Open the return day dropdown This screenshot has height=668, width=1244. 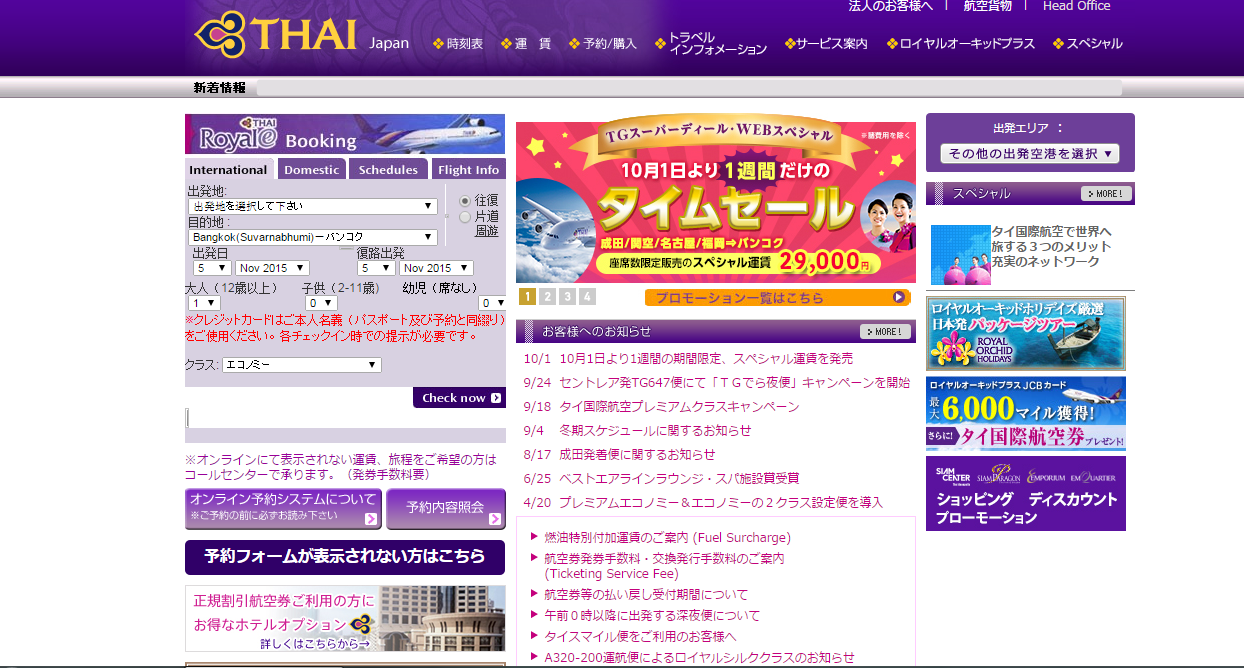(x=375, y=268)
